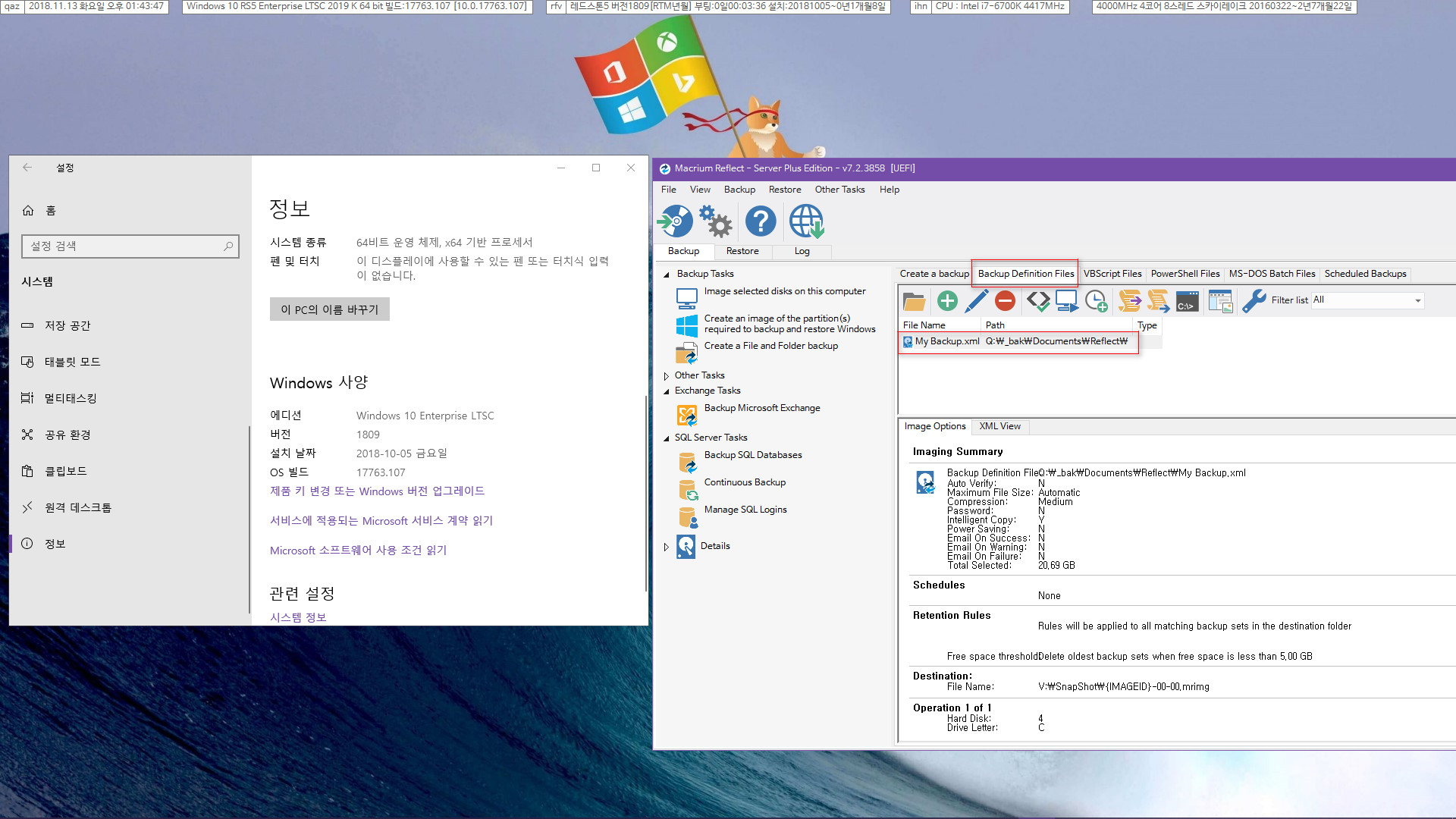This screenshot has height=819, width=1456.
Task: Click the VBScript scroll icon with purple arrow
Action: (1130, 301)
